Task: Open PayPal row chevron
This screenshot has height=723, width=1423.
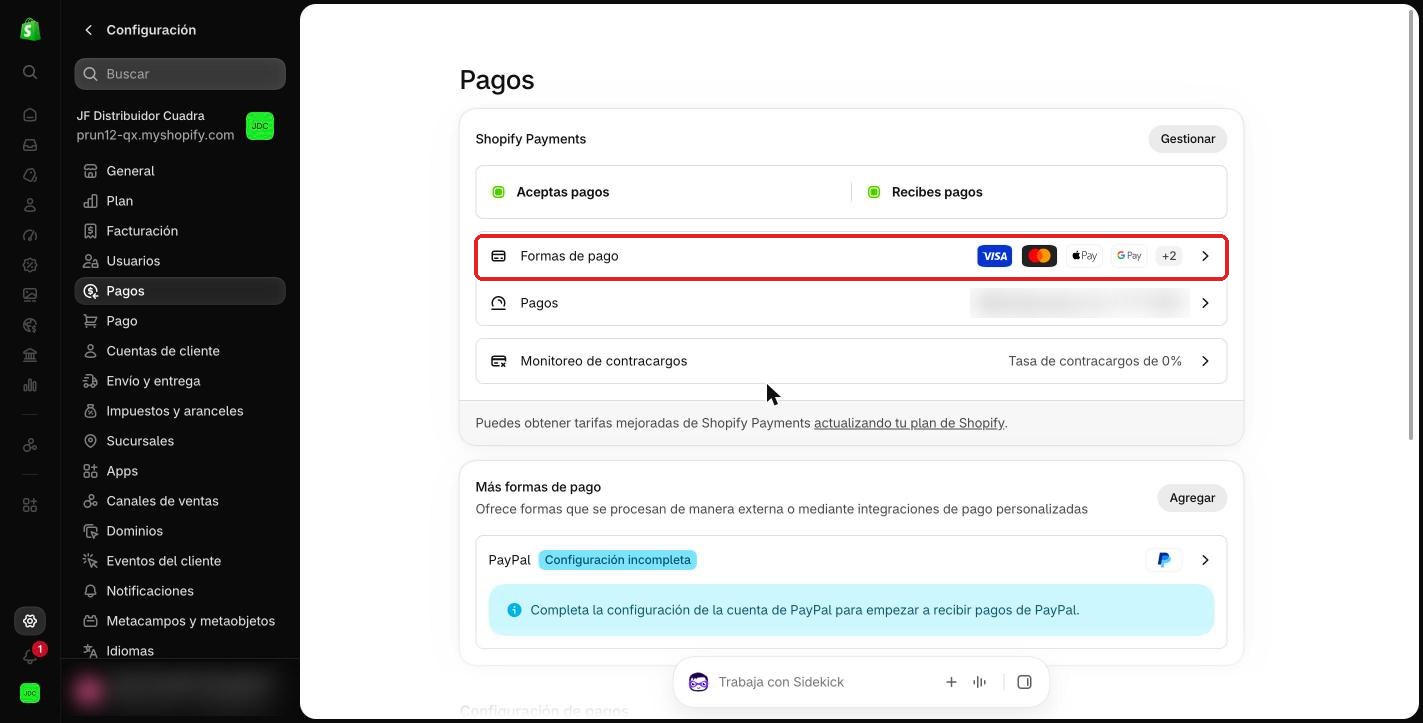Action: pos(1205,560)
